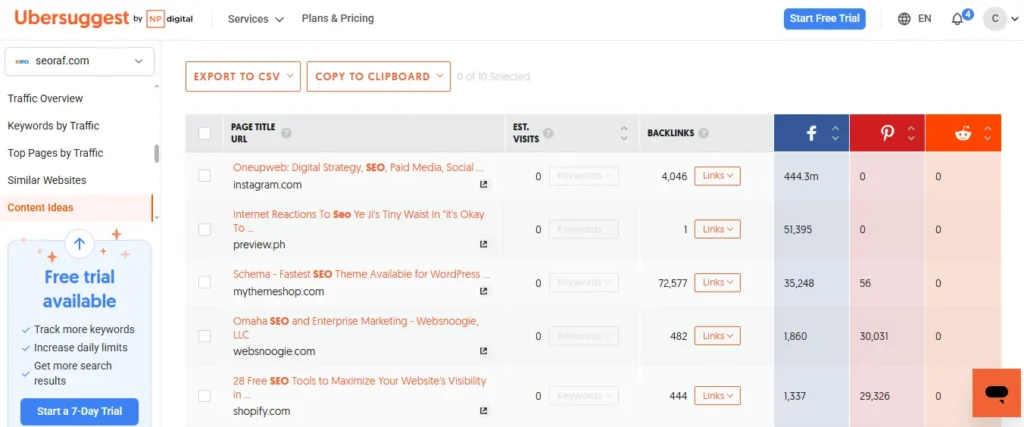Image resolution: width=1024 pixels, height=427 pixels.
Task: Open shopify.com external link icon
Action: pos(483,411)
